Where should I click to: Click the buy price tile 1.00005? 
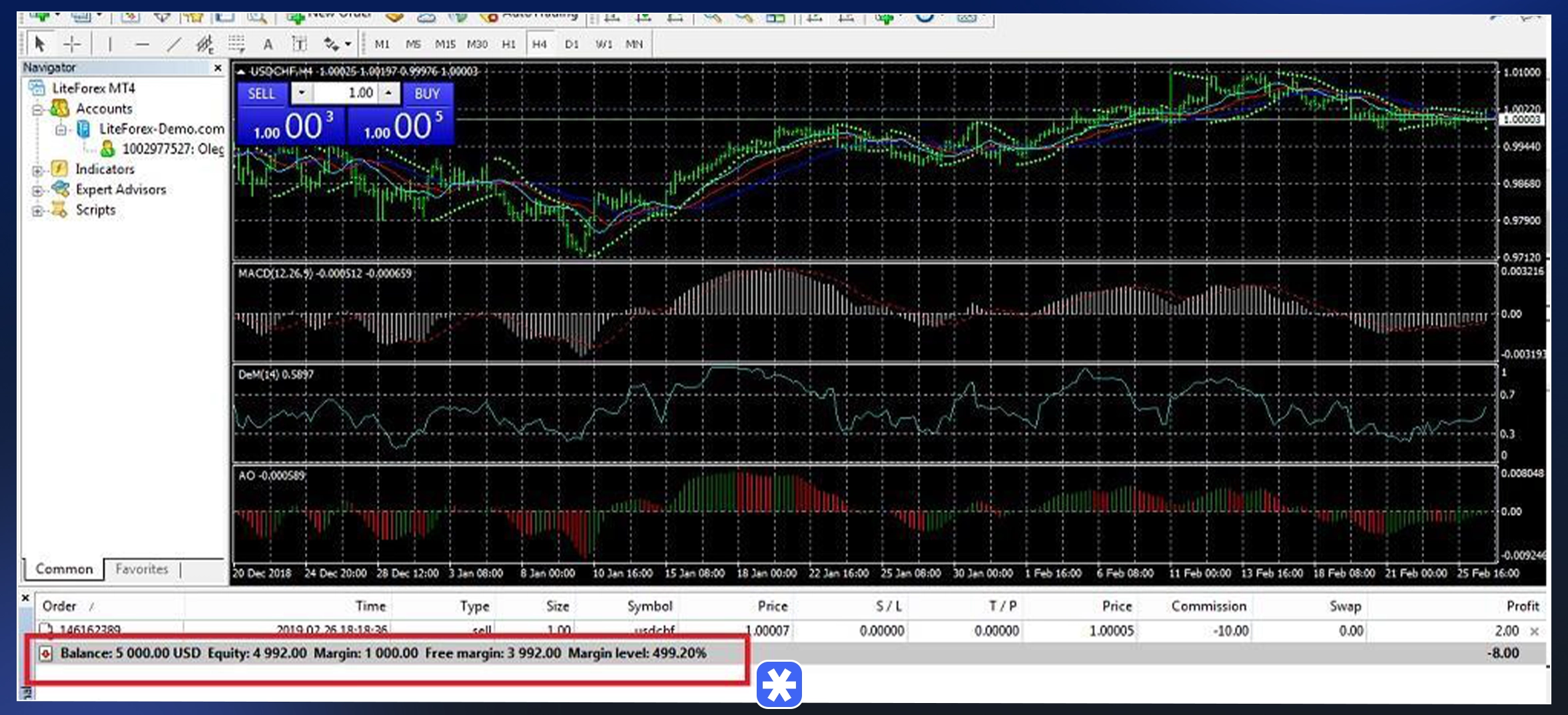[400, 126]
